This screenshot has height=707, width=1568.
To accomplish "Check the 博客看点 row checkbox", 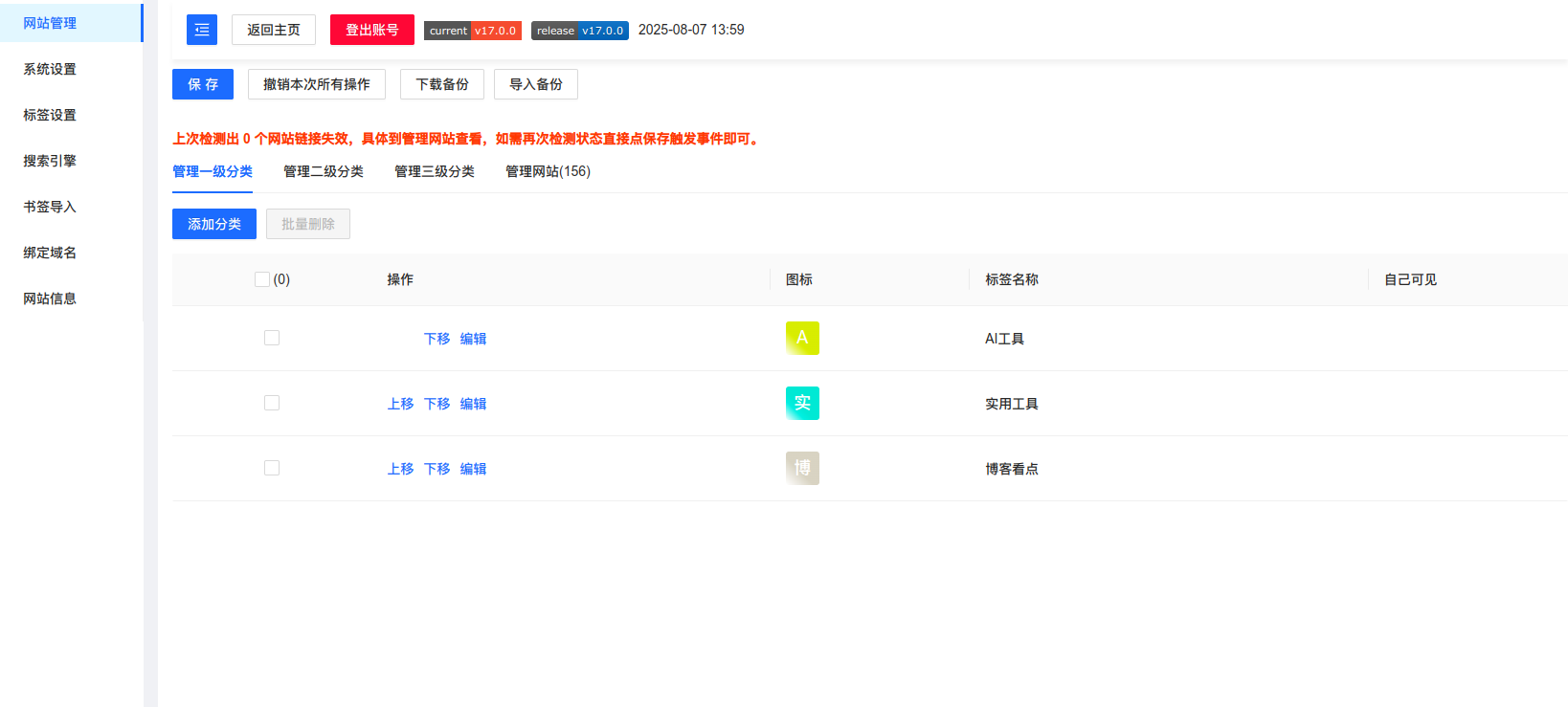I will pyautogui.click(x=272, y=468).
